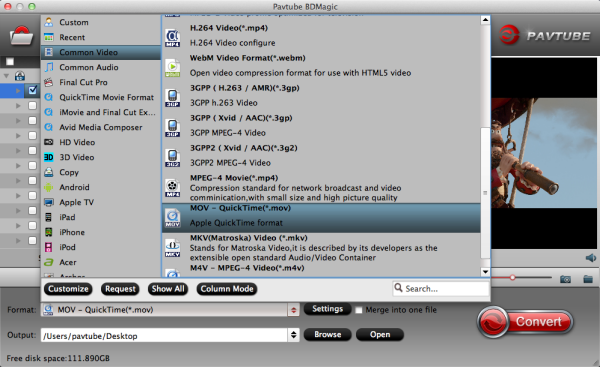
Task: Open the Android robot icon
Action: pyautogui.click(x=49, y=187)
